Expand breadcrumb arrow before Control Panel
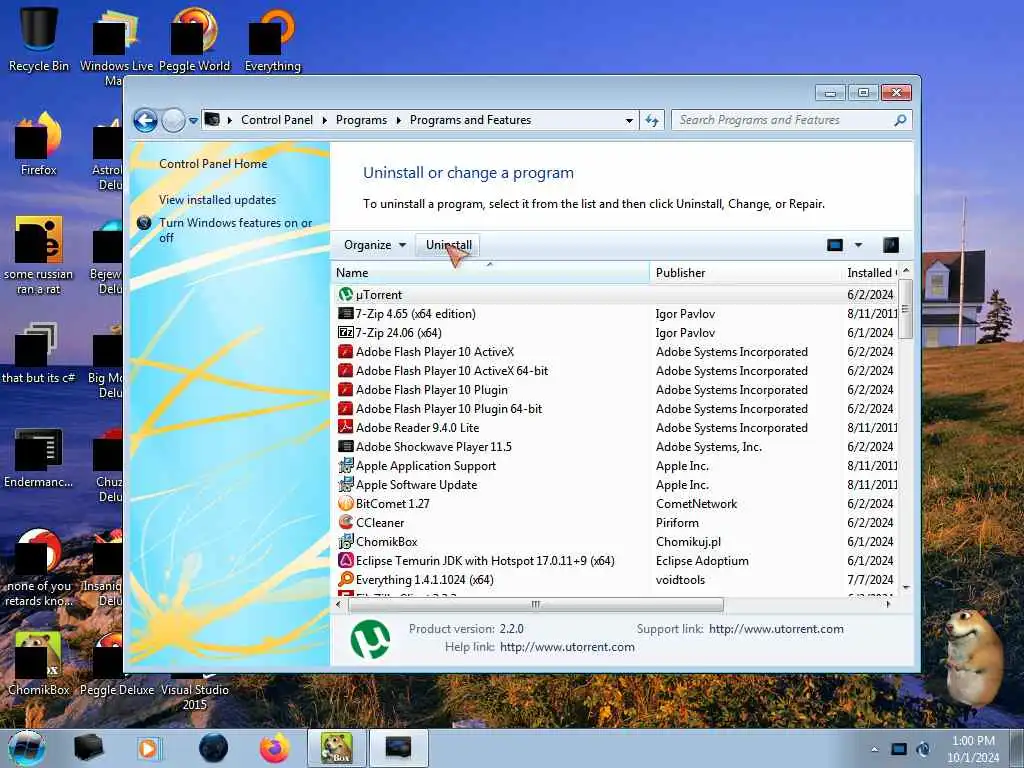This screenshot has width=1024, height=768. click(230, 120)
